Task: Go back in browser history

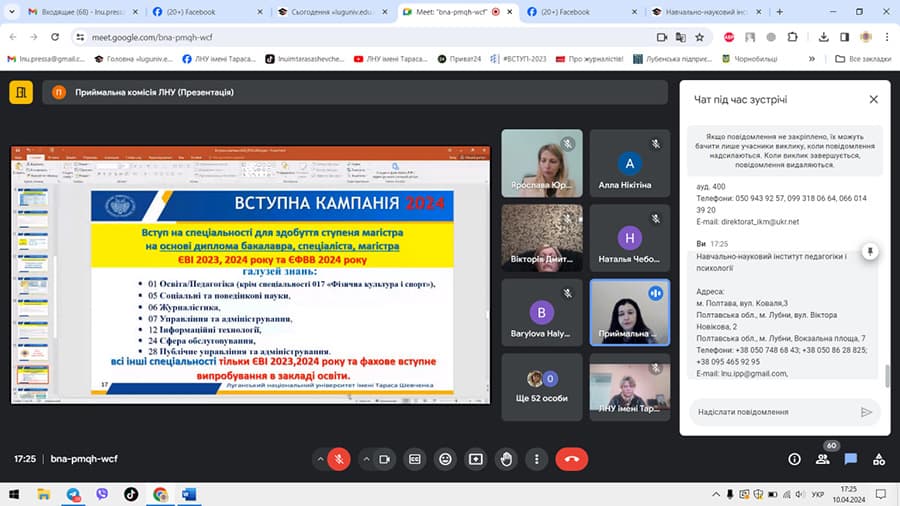Action: click(x=13, y=37)
